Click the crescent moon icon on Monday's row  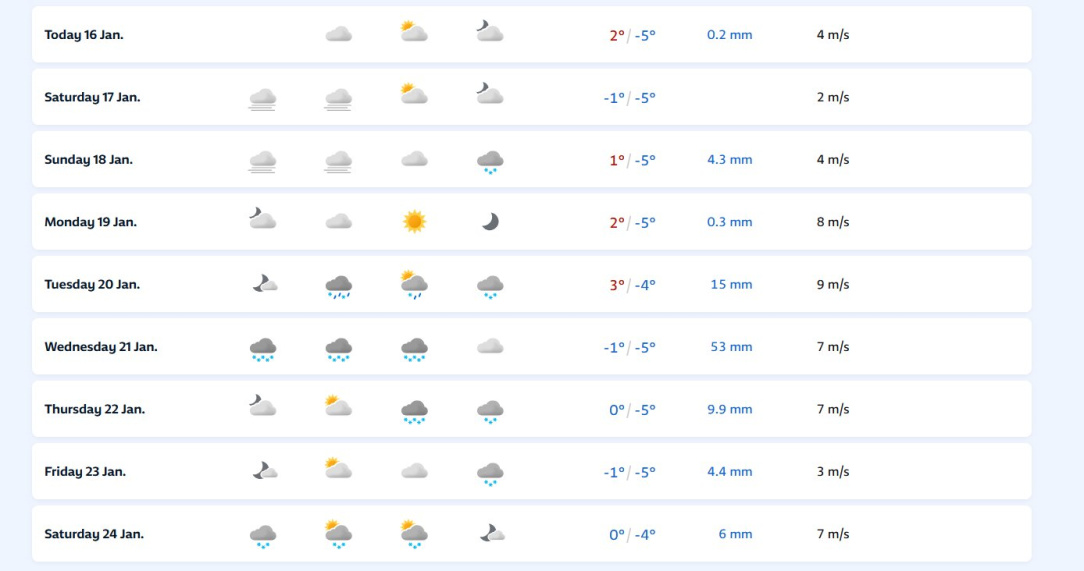point(490,222)
